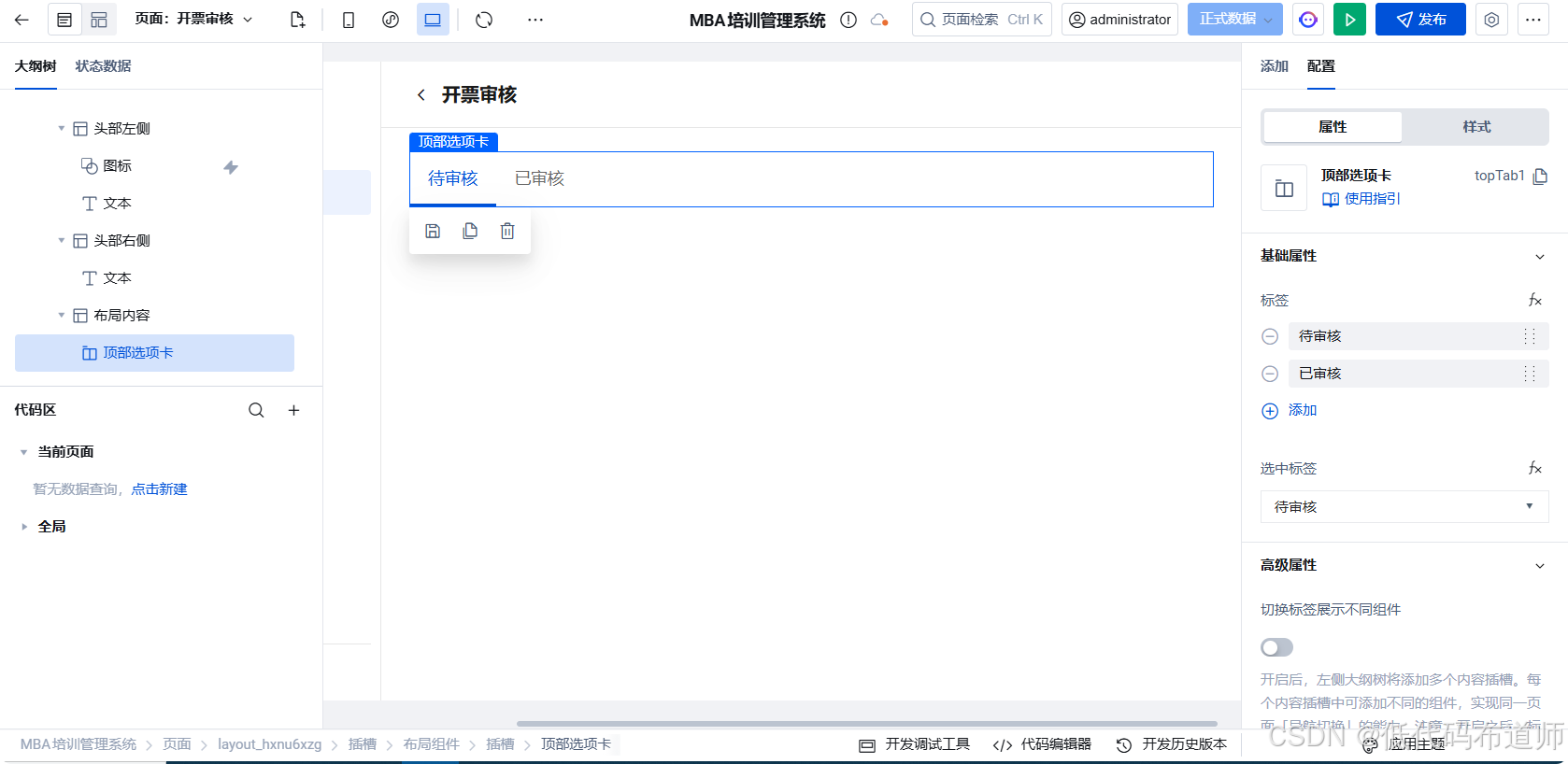
Task: Select the 属性 tab
Action: [x=1333, y=127]
